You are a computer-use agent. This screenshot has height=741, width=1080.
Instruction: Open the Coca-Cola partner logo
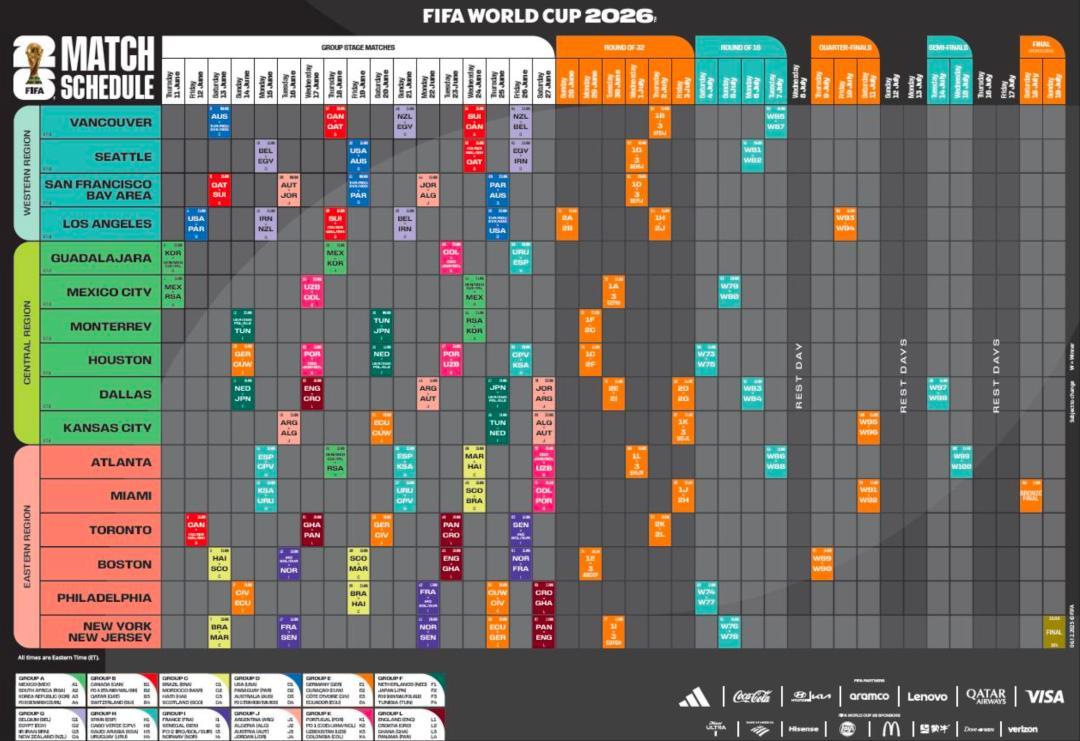point(751,696)
